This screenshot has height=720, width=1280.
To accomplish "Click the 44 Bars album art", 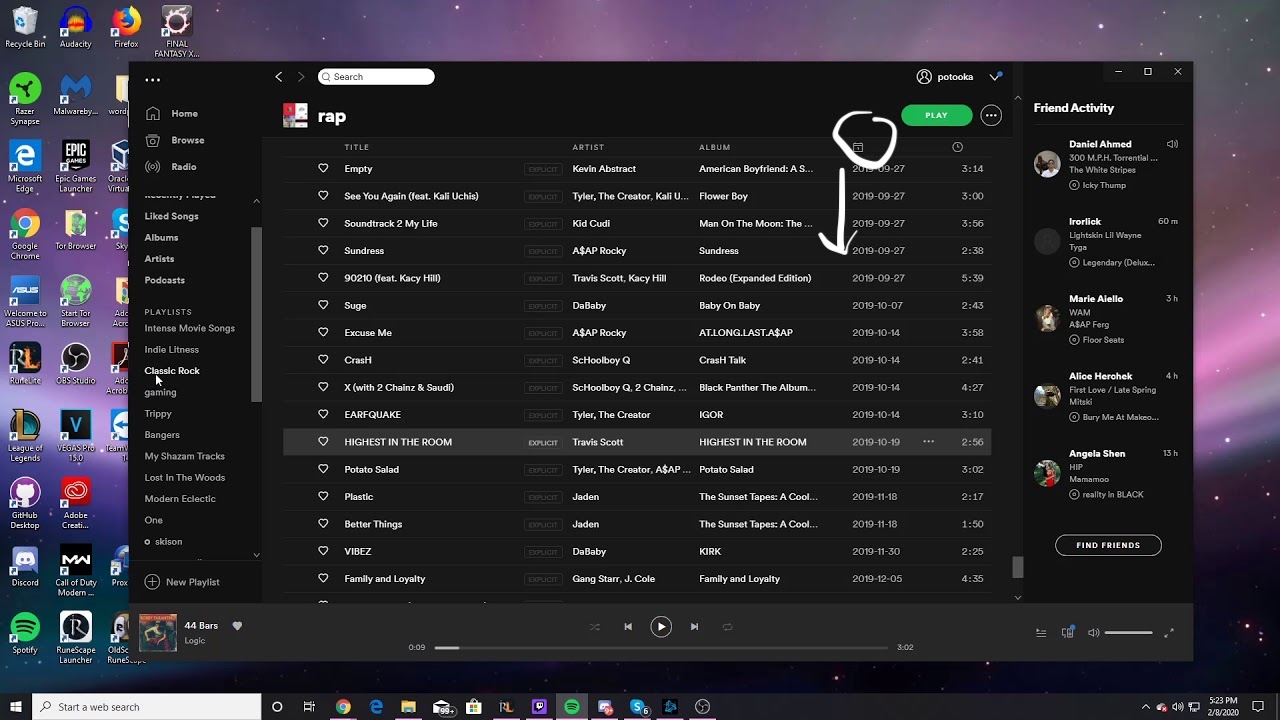I will [x=158, y=633].
